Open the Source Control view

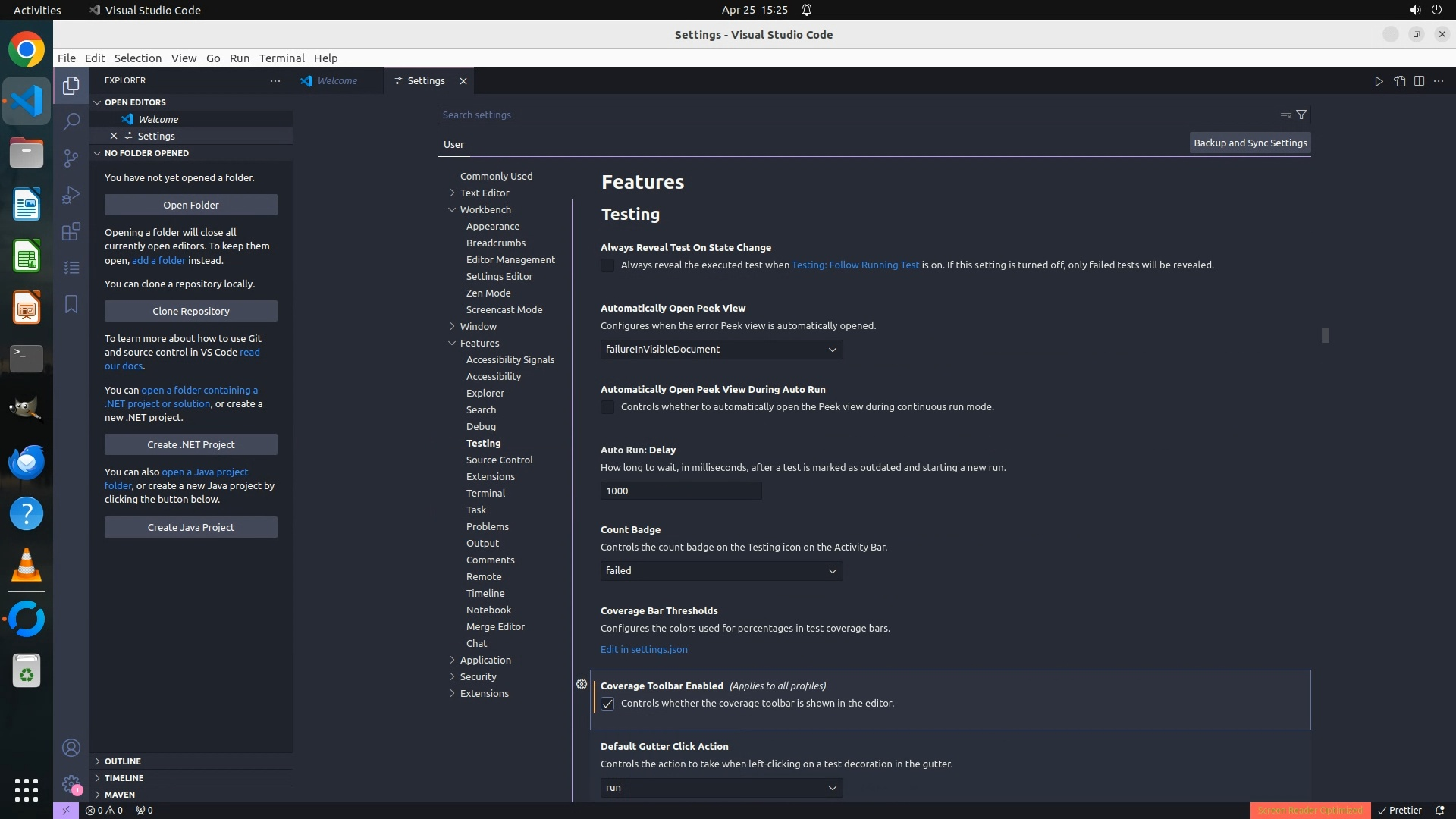[71, 158]
